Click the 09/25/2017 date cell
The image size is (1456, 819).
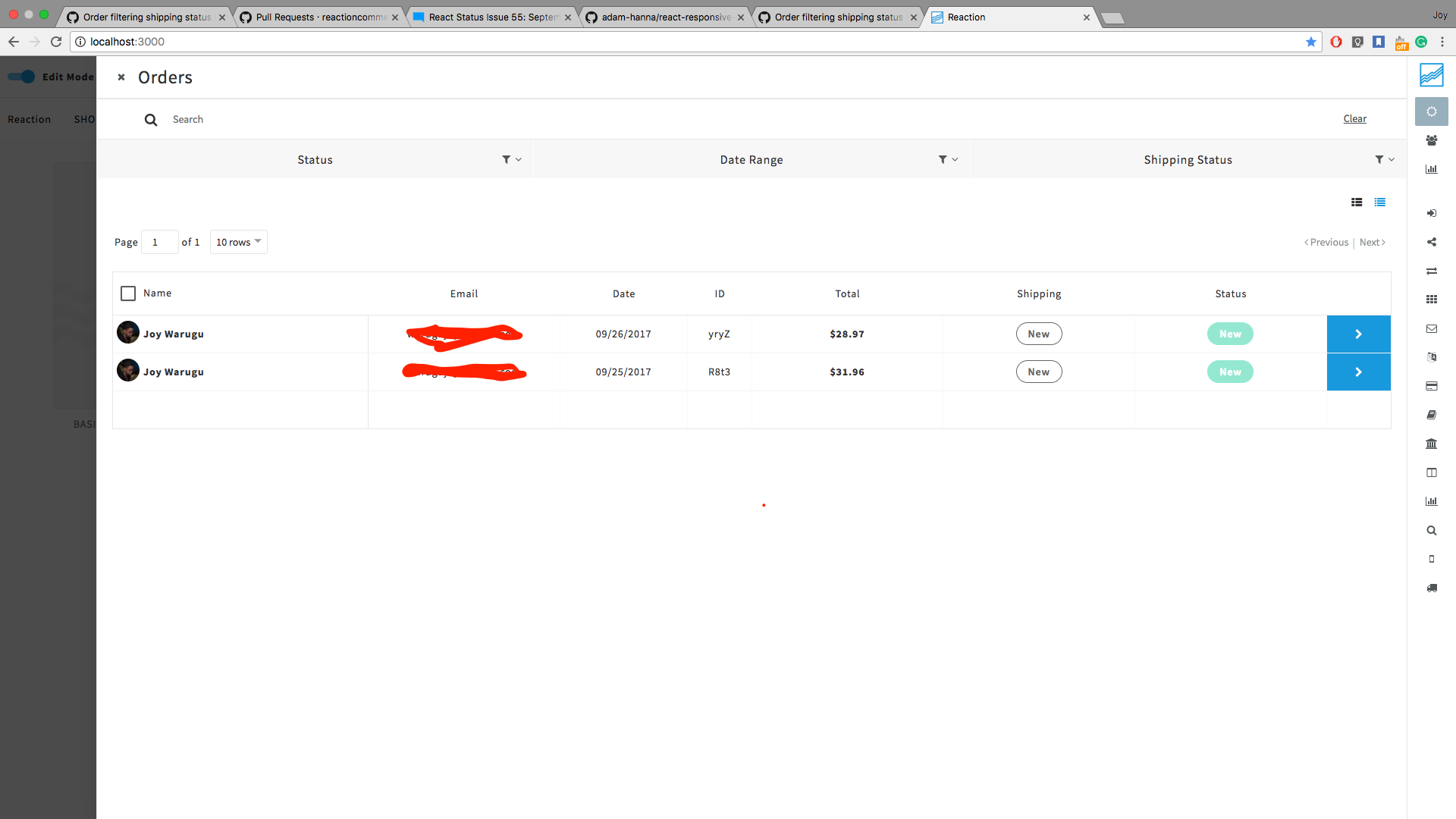[x=623, y=372]
